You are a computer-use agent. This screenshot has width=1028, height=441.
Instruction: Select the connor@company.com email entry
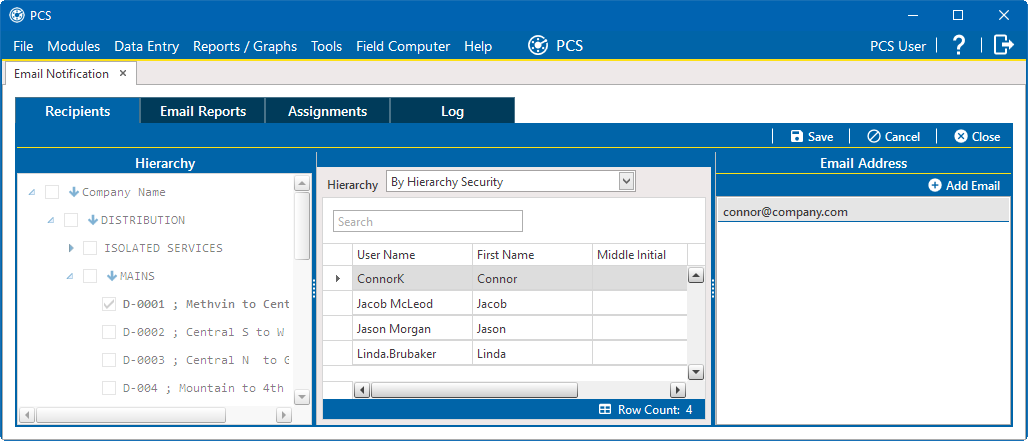coord(863,212)
